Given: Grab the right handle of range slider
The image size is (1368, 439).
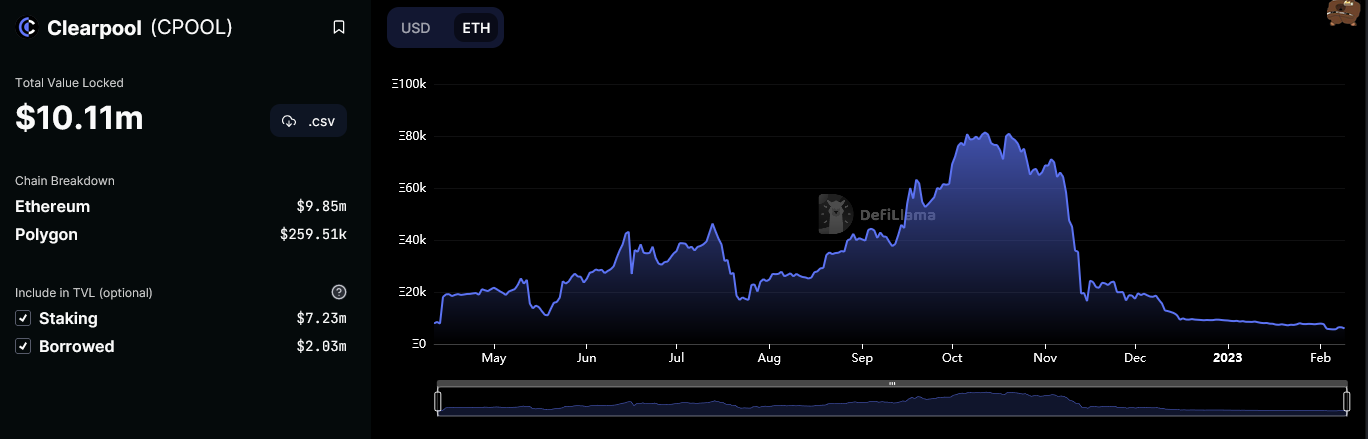Looking at the screenshot, I should tap(1346, 401).
